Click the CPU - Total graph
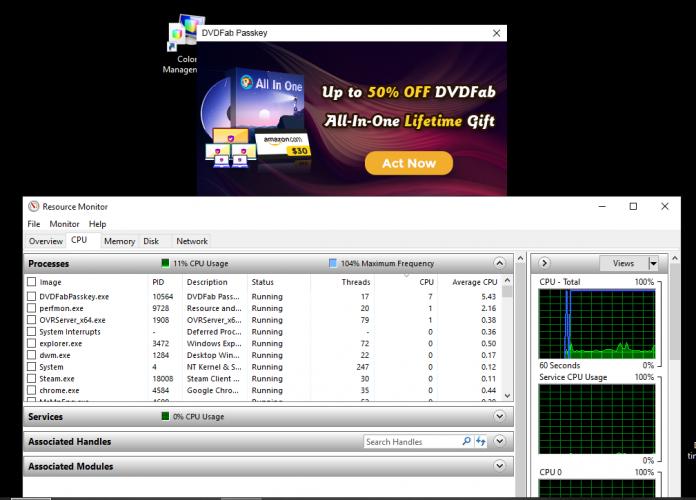 pyautogui.click(x=597, y=324)
